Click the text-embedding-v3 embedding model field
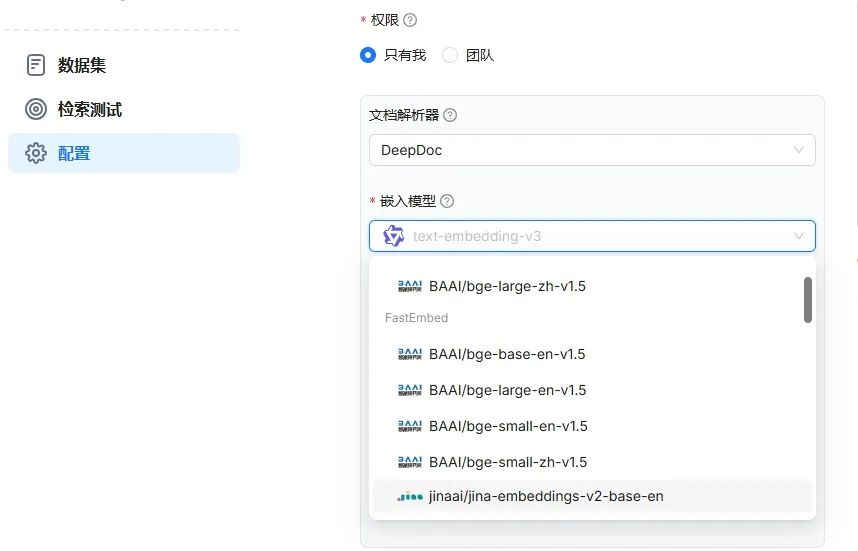 click(x=592, y=236)
